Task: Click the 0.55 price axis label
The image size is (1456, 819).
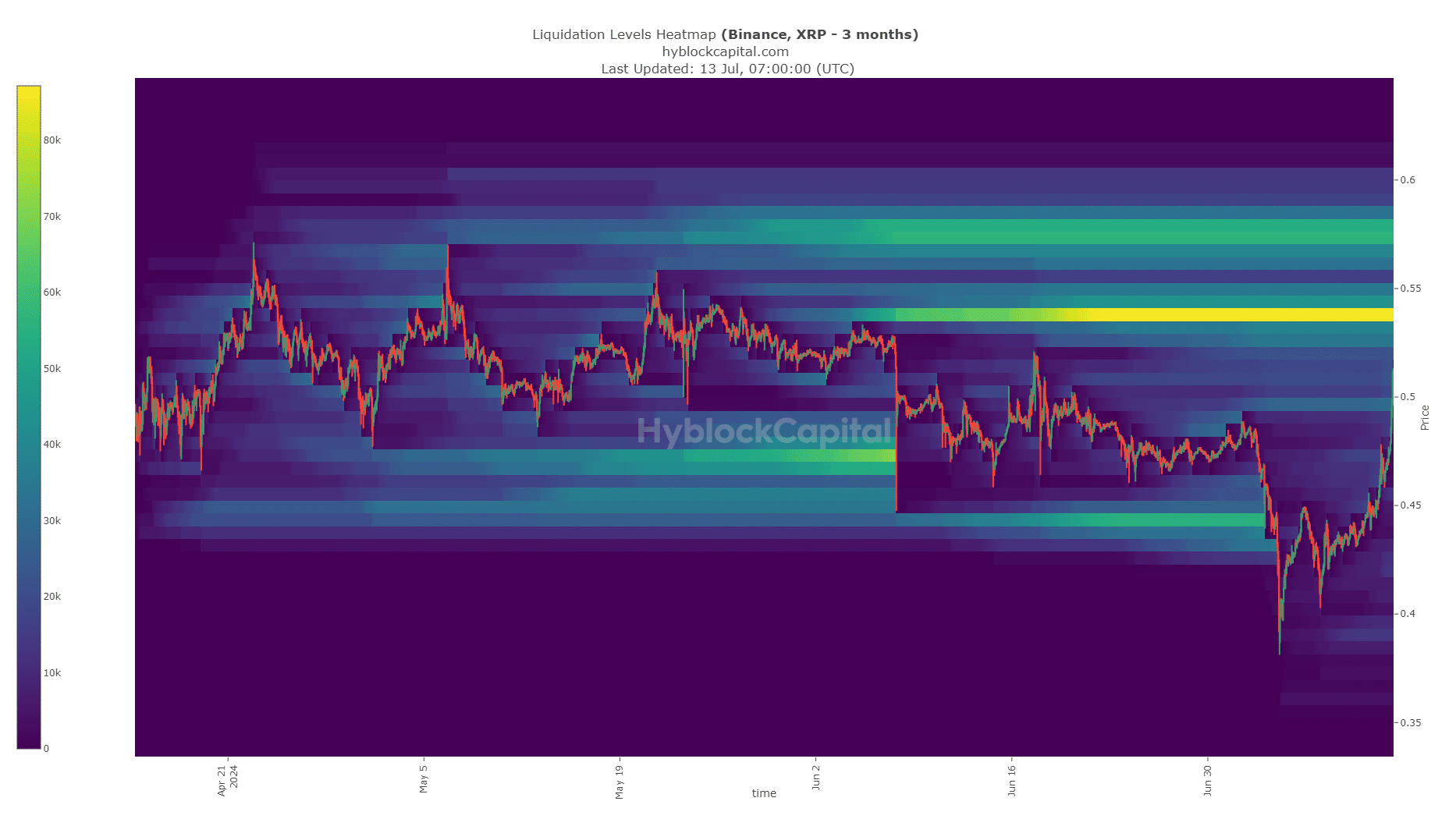Action: click(1410, 289)
